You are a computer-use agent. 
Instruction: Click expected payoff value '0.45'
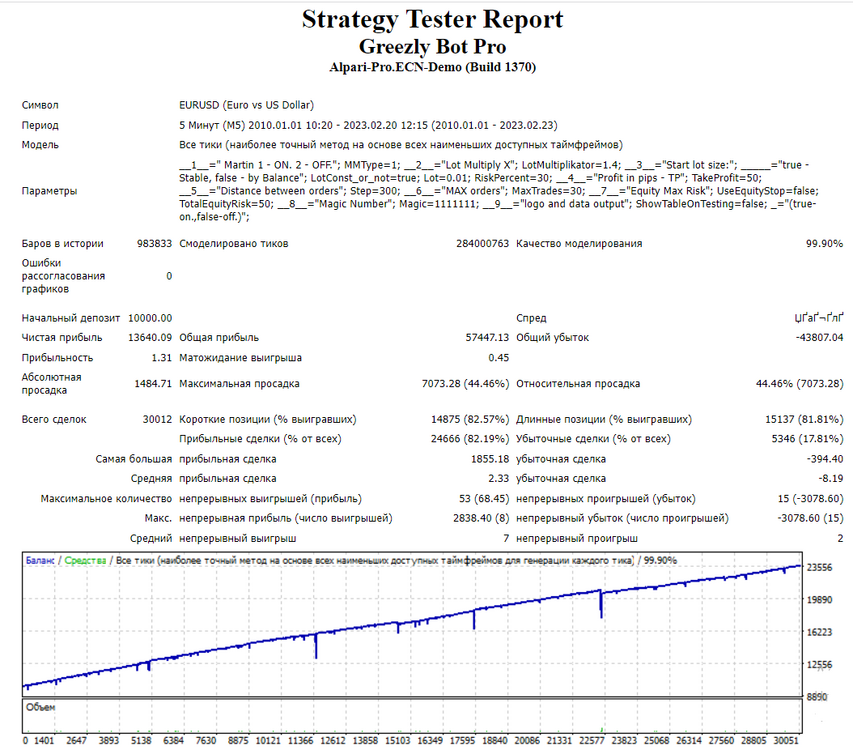pyautogui.click(x=499, y=358)
